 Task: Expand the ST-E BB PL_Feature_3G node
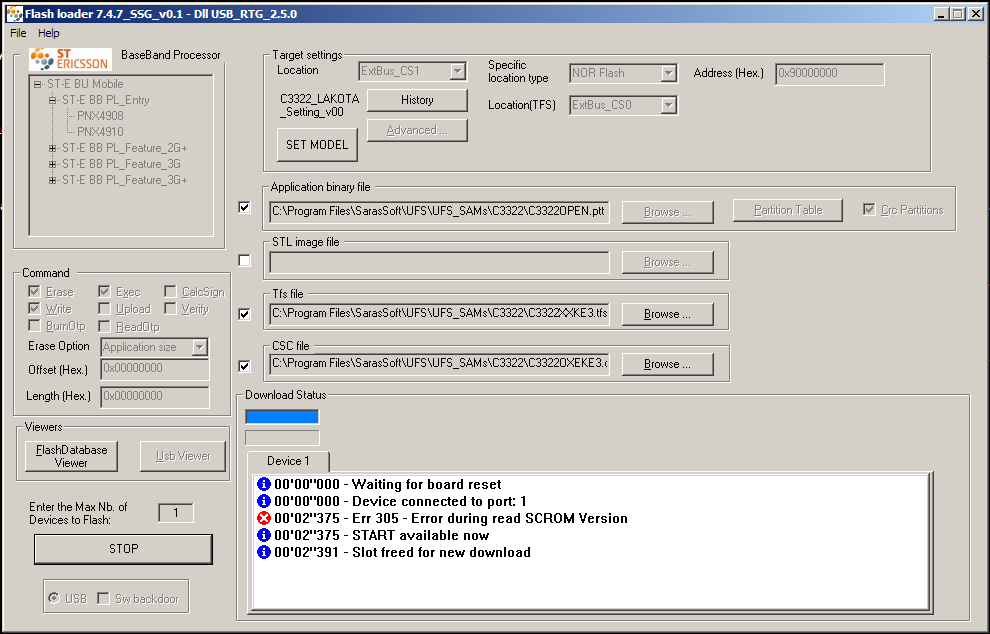pyautogui.click(x=52, y=164)
